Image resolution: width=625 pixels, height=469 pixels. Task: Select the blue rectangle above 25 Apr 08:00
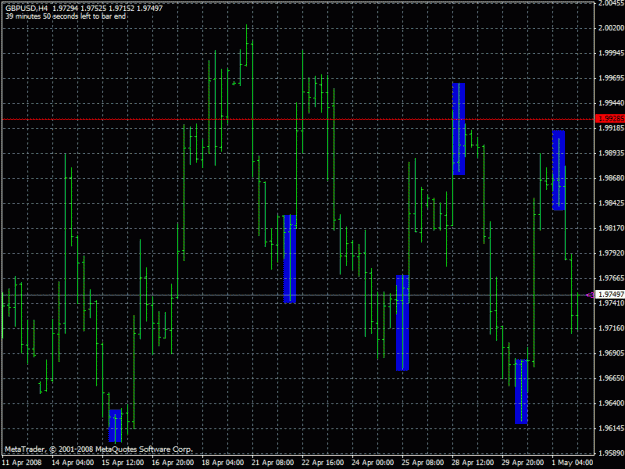(x=402, y=323)
